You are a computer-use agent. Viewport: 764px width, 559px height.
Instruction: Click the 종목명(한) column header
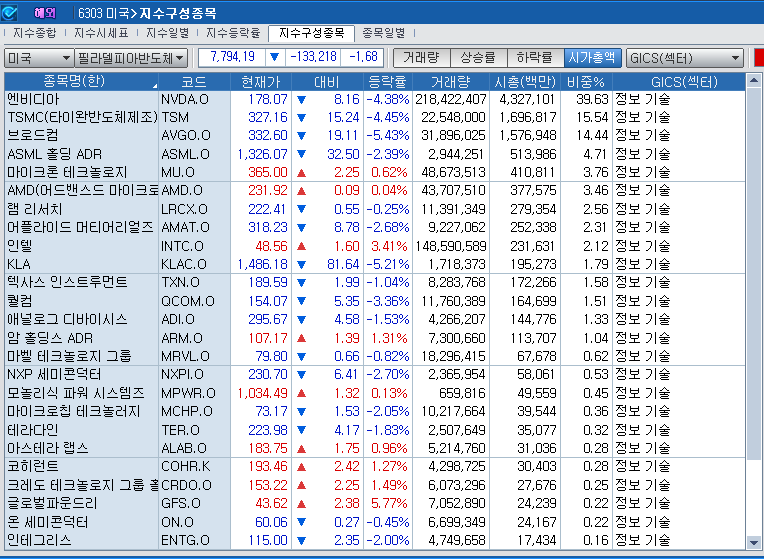81,81
